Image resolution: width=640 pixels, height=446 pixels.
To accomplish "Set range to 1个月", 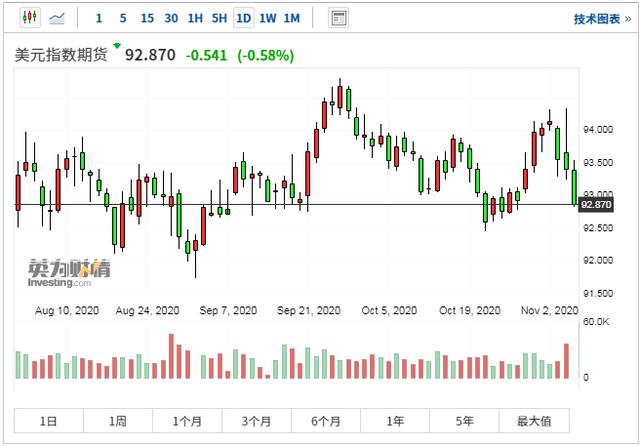I will [x=187, y=421].
